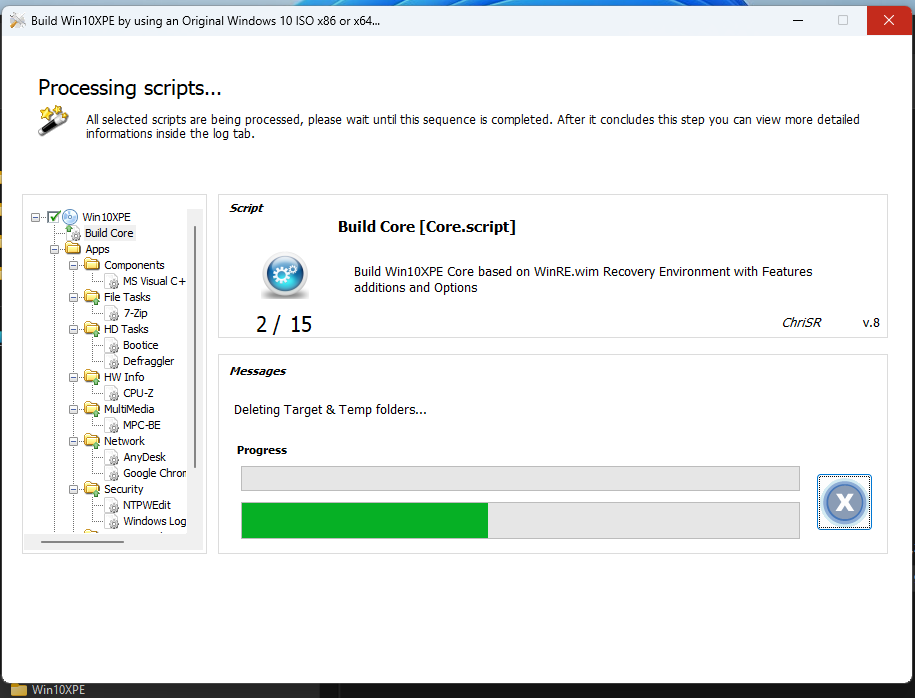Select the Win10XPE disc icon
915x698 pixels.
click(70, 217)
